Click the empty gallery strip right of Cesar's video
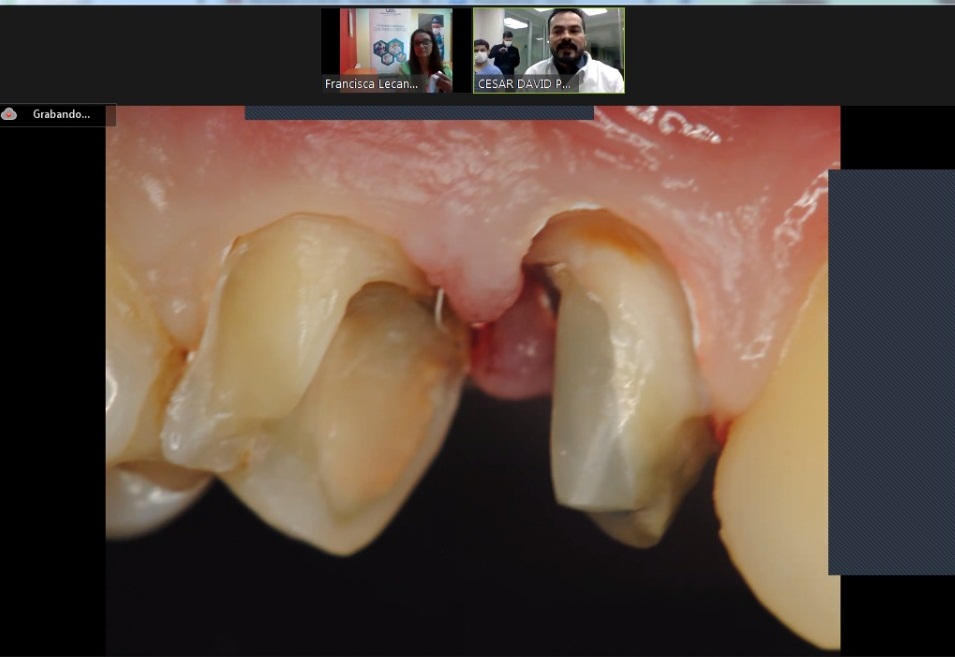The image size is (955, 657). tap(790, 50)
